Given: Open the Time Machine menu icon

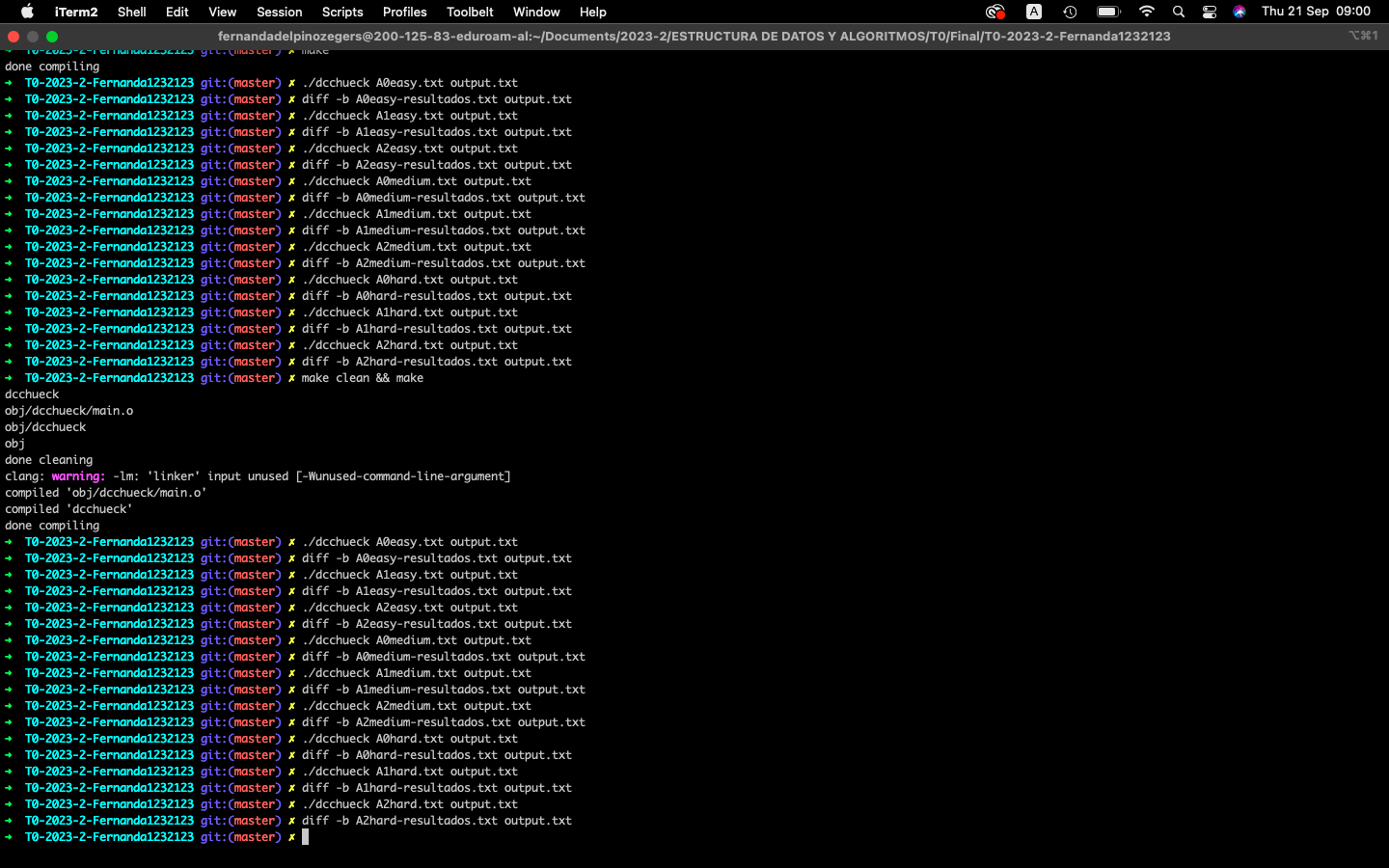Looking at the screenshot, I should [x=1070, y=12].
